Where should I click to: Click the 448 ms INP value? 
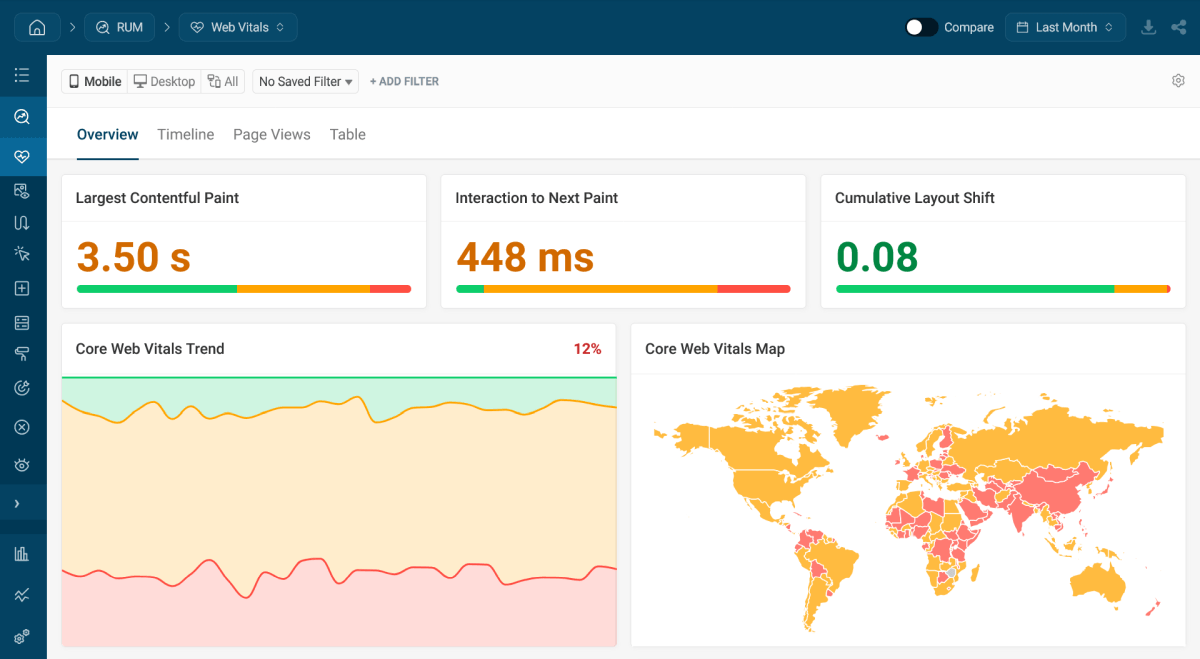(525, 257)
